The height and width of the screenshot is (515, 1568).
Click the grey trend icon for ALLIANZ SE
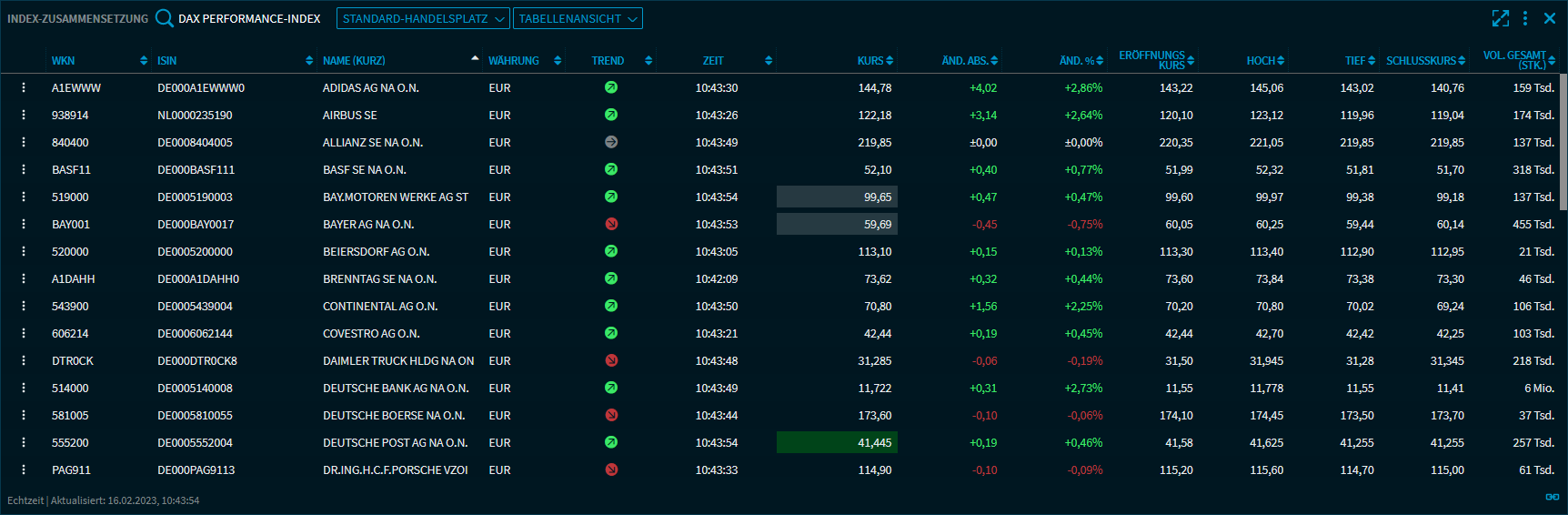[611, 143]
